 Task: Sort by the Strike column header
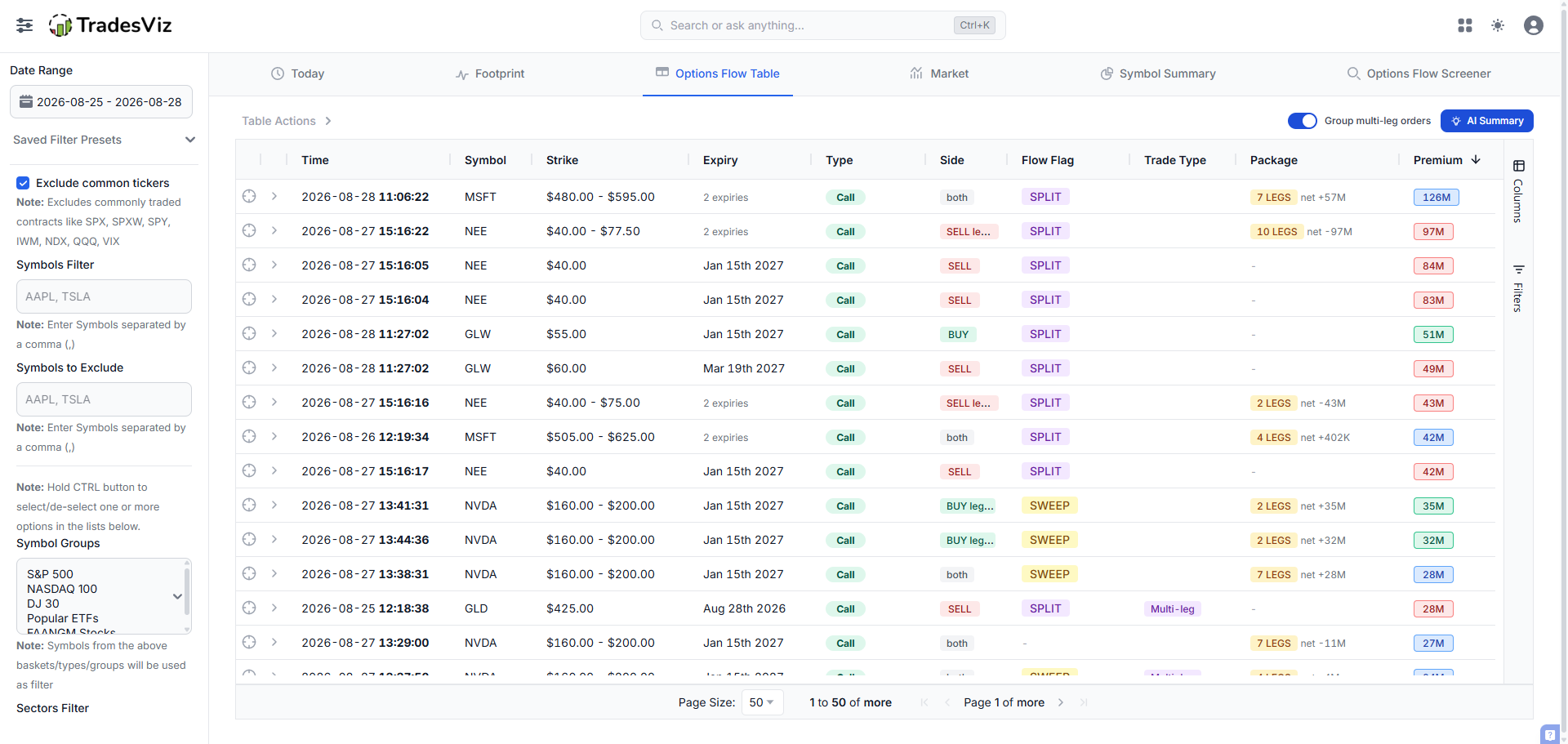click(x=562, y=160)
